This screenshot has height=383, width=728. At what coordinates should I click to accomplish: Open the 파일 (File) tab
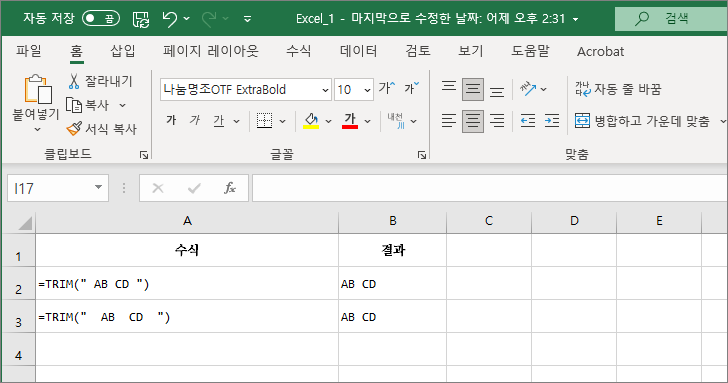pyautogui.click(x=29, y=51)
